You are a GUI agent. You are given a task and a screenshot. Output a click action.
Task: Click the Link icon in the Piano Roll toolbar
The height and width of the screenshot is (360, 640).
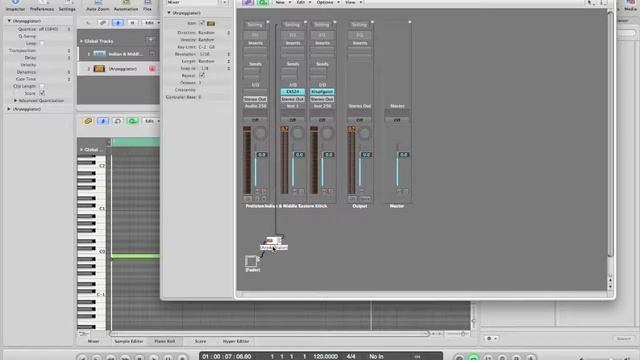pos(88,121)
